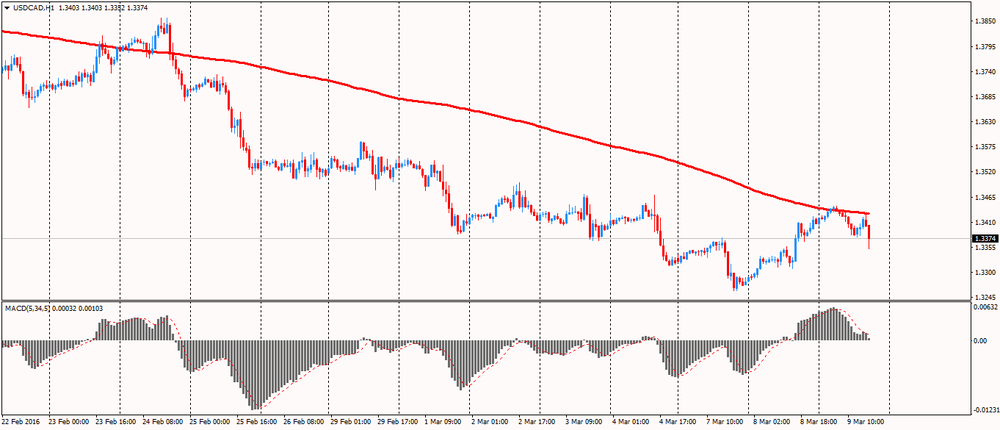Click the MACD(5,34,5) indicator label
The width and height of the screenshot is (1000, 430).
tap(26, 308)
